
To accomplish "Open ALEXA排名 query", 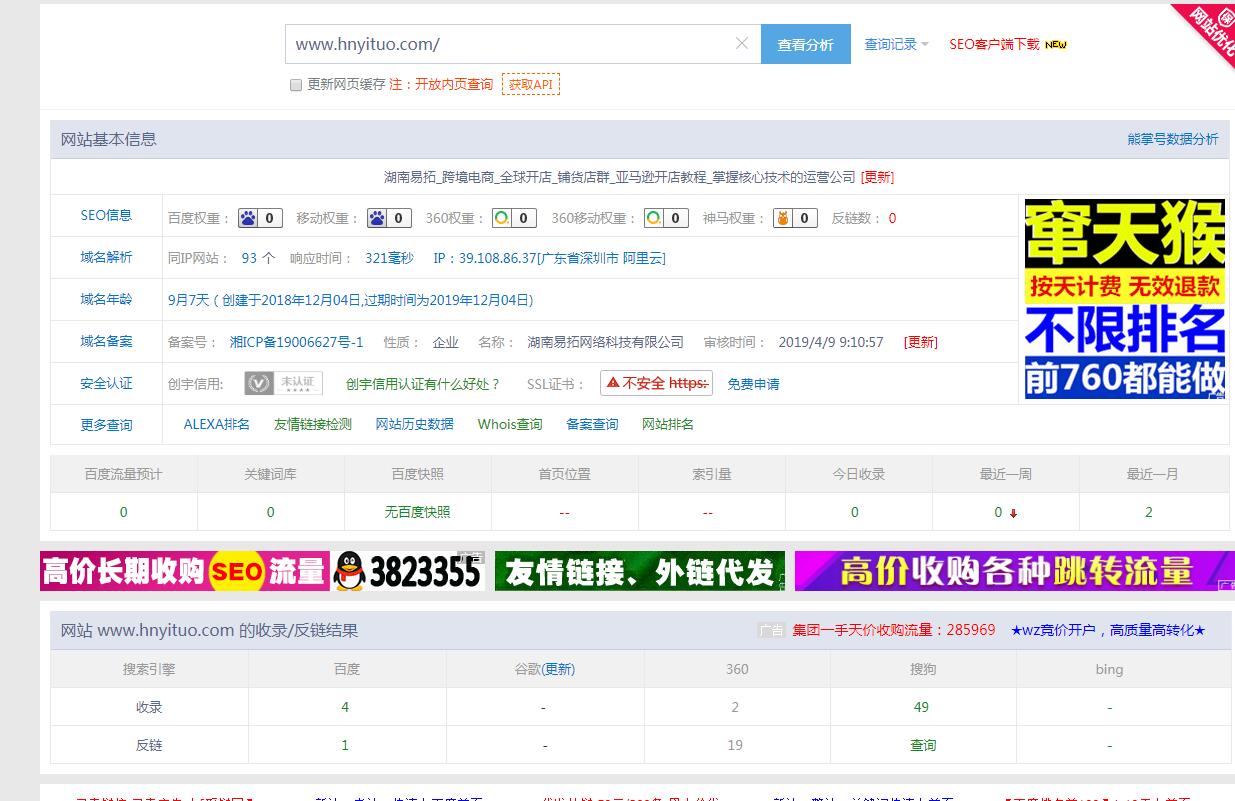I will pos(217,424).
